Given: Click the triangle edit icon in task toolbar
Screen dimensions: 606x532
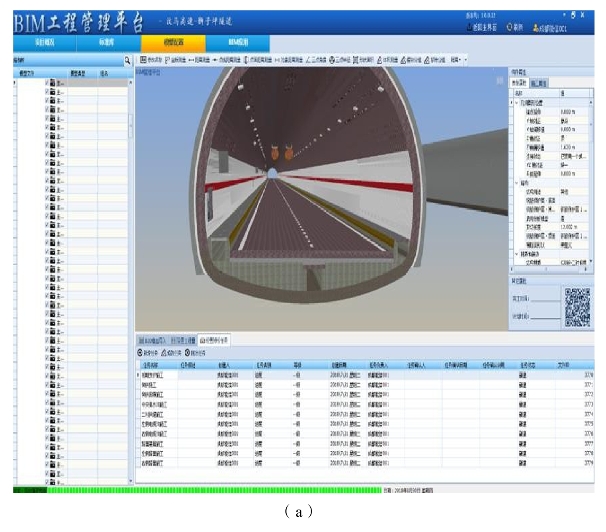Looking at the screenshot, I should click(164, 352).
